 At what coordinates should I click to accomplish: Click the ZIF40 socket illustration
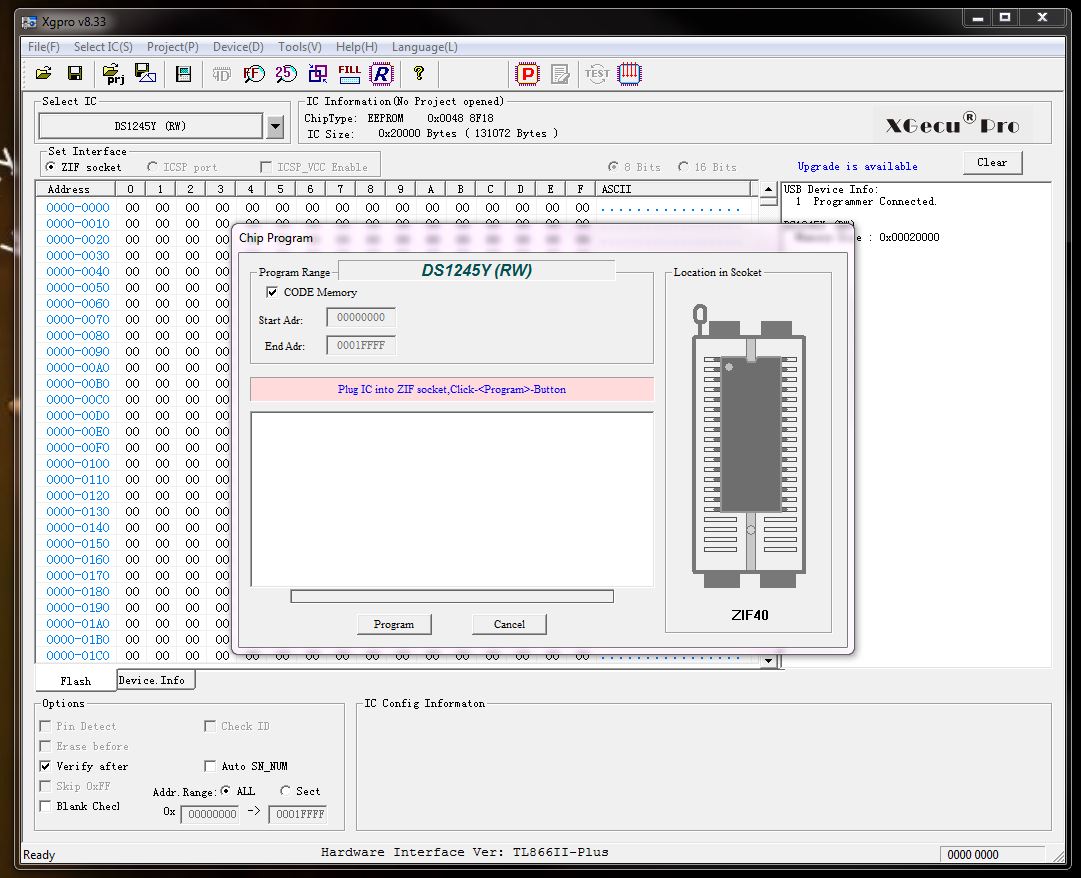(749, 446)
